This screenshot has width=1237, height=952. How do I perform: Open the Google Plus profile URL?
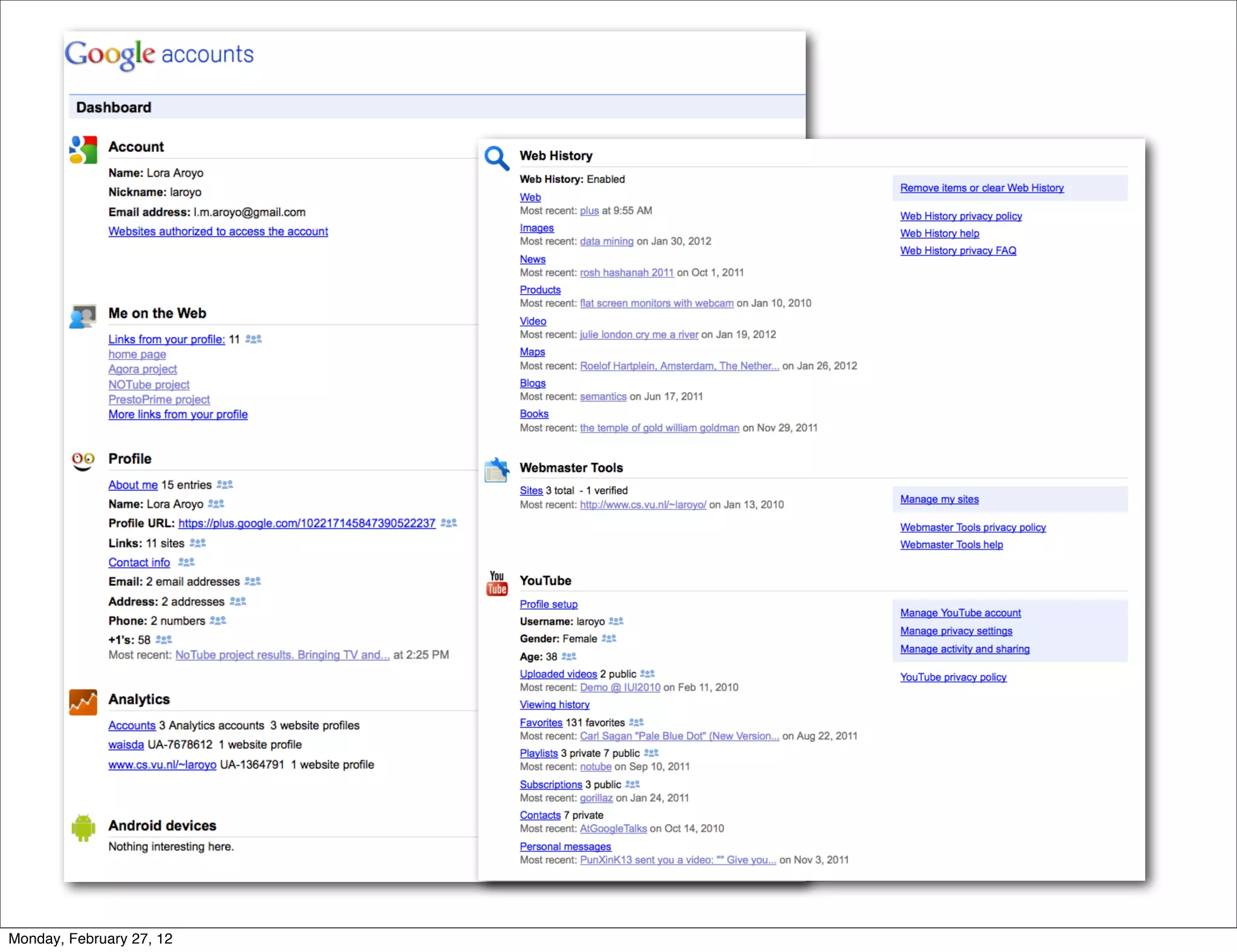point(307,523)
